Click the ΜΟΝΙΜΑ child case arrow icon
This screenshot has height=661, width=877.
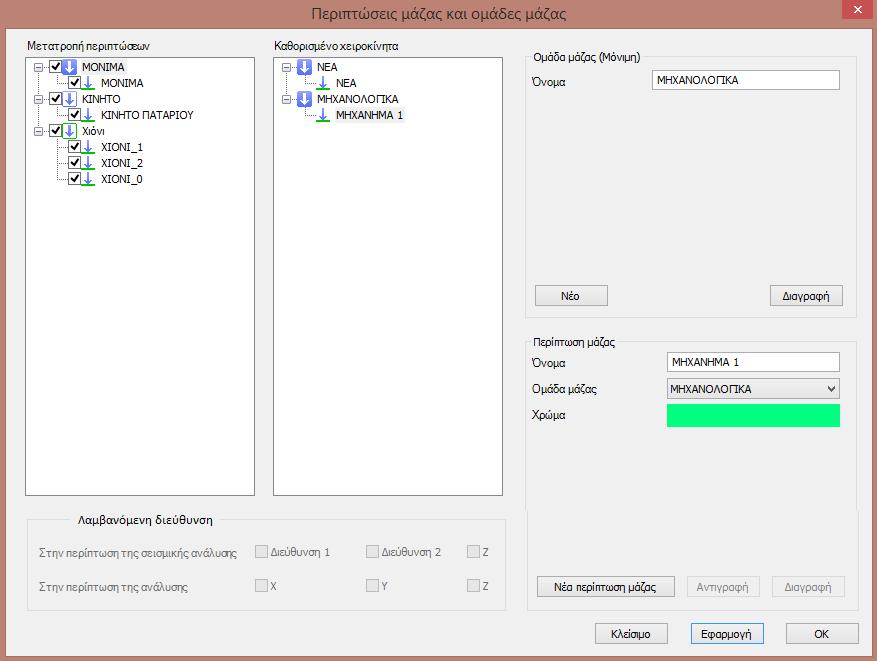tap(88, 83)
